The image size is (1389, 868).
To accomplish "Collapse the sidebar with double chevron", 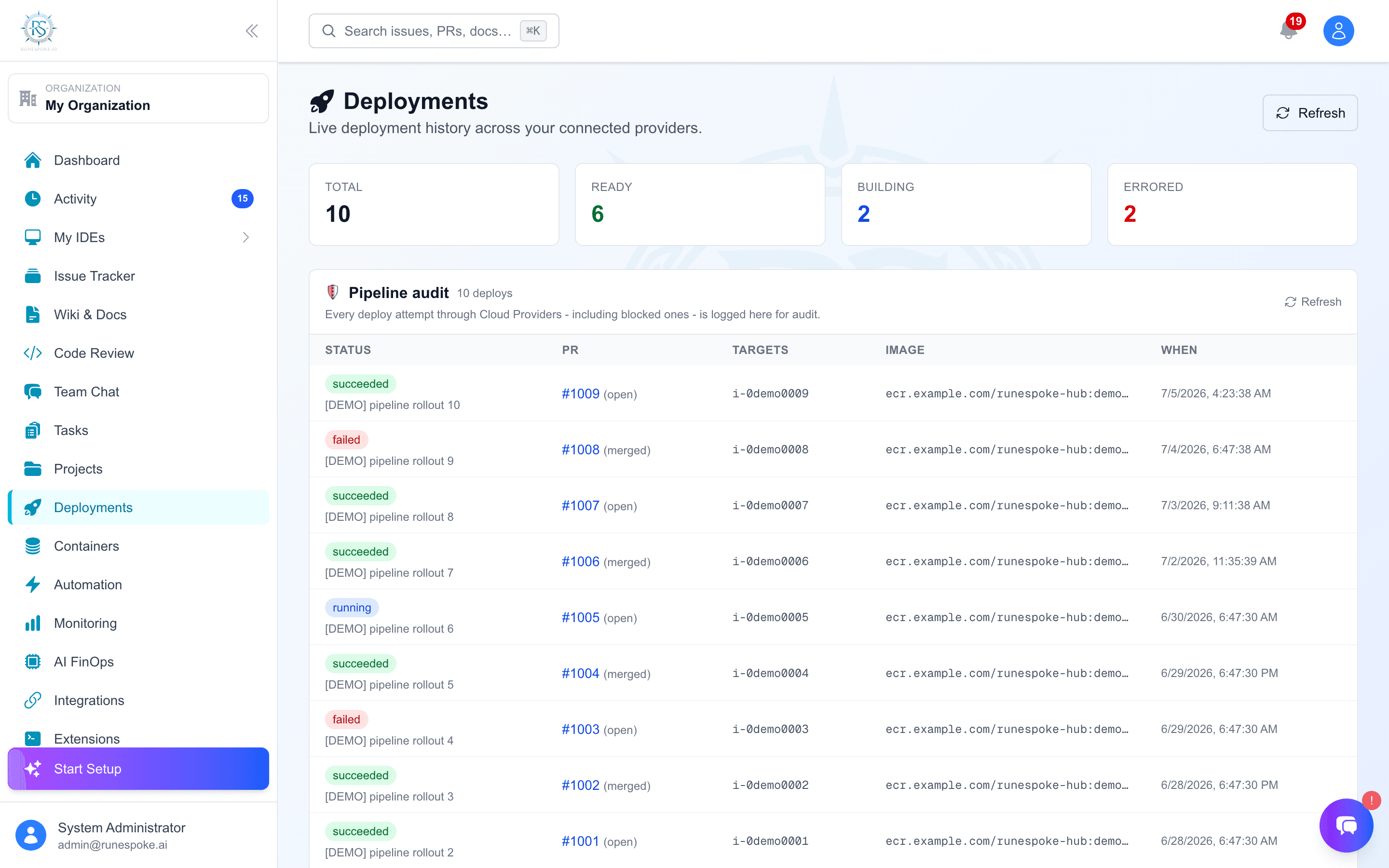I will coord(251,31).
